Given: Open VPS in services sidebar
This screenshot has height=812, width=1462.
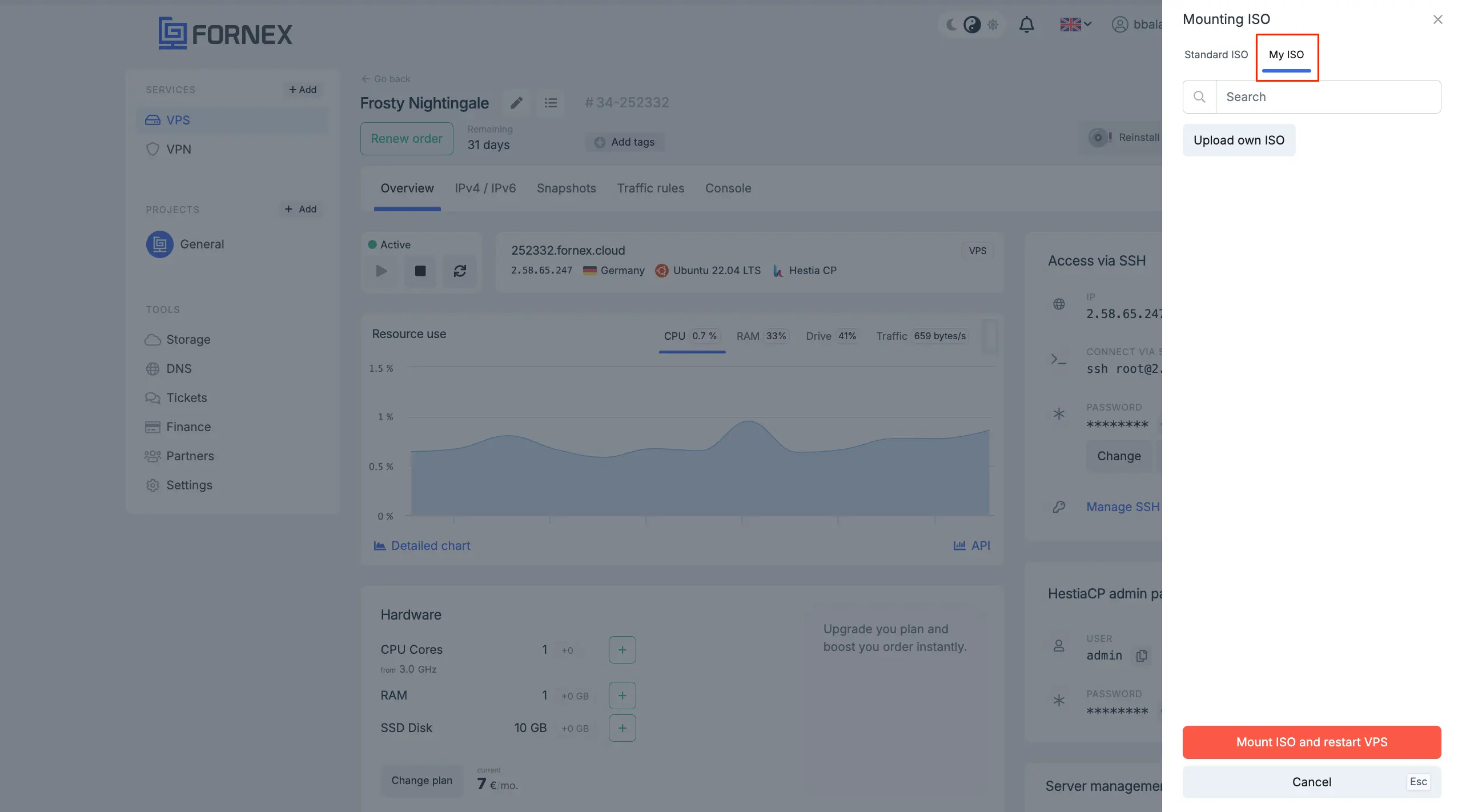Looking at the screenshot, I should 233,120.
